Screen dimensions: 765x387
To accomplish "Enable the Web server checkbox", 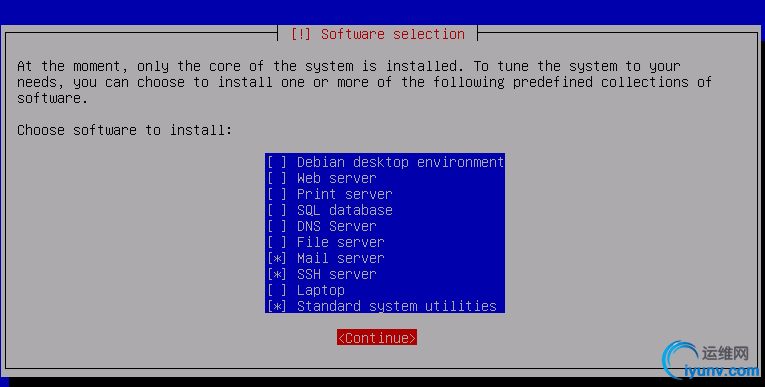I will point(277,178).
